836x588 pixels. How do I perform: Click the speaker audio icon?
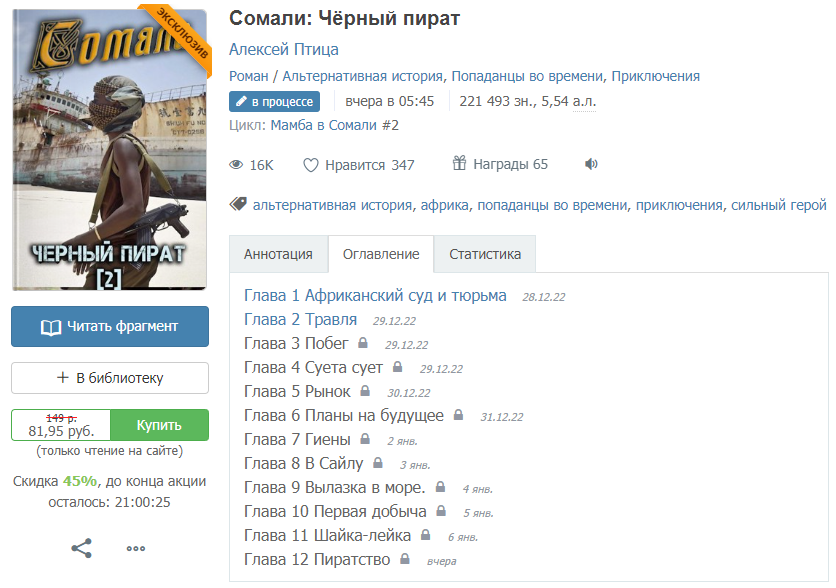point(591,164)
